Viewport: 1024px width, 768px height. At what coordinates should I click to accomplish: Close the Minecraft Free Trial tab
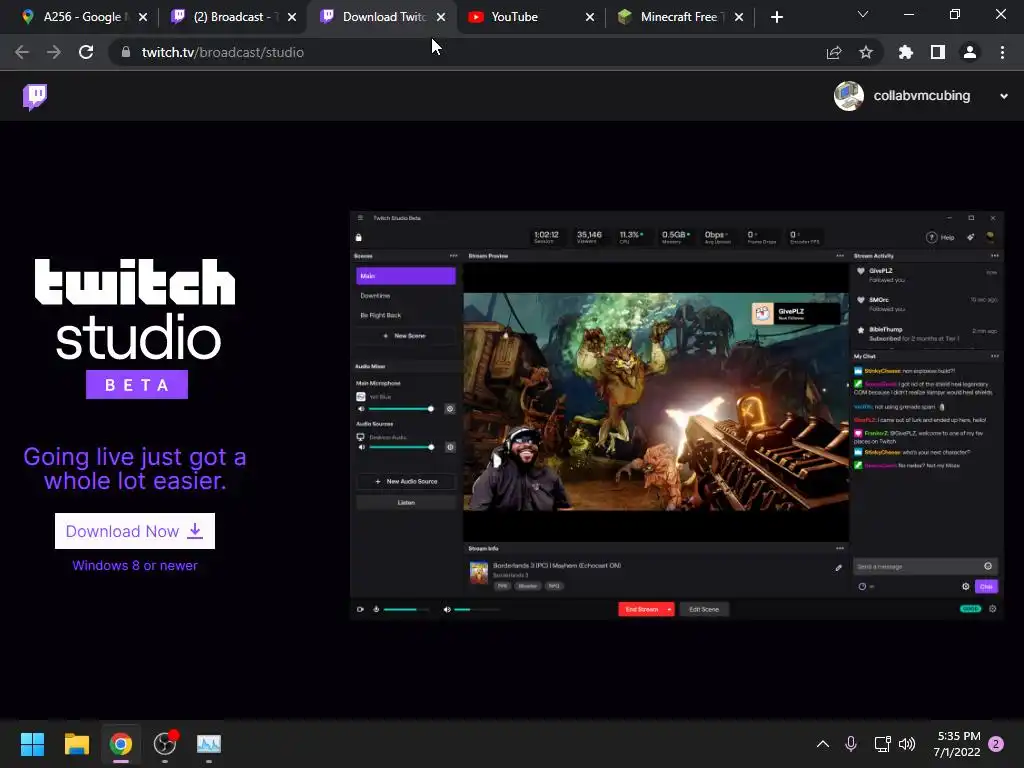click(739, 17)
